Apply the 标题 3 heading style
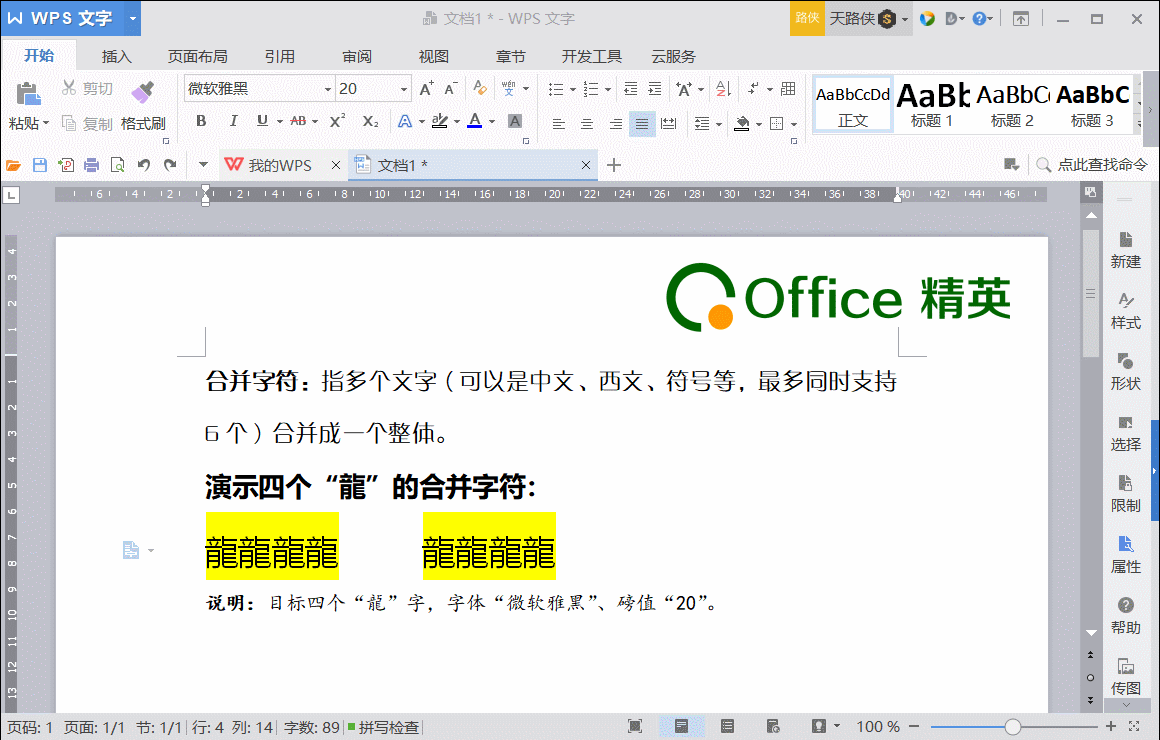This screenshot has width=1160, height=740. coord(1093,105)
